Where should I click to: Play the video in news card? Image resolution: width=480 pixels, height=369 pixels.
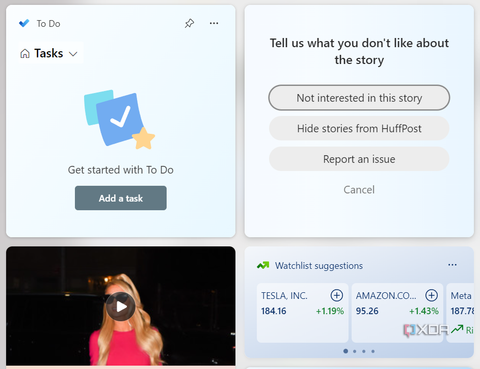click(121, 306)
